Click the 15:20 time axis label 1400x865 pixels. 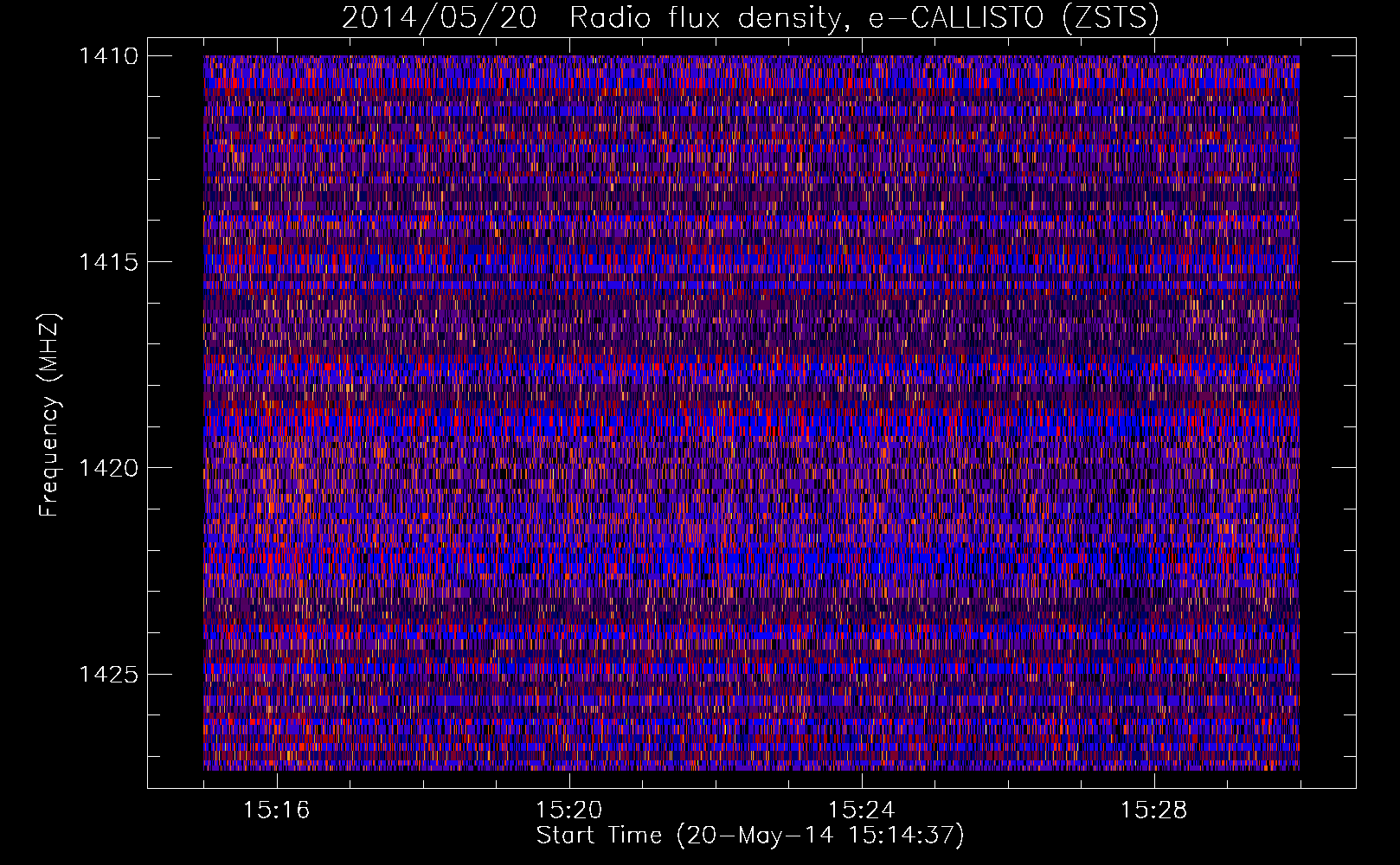click(x=569, y=811)
